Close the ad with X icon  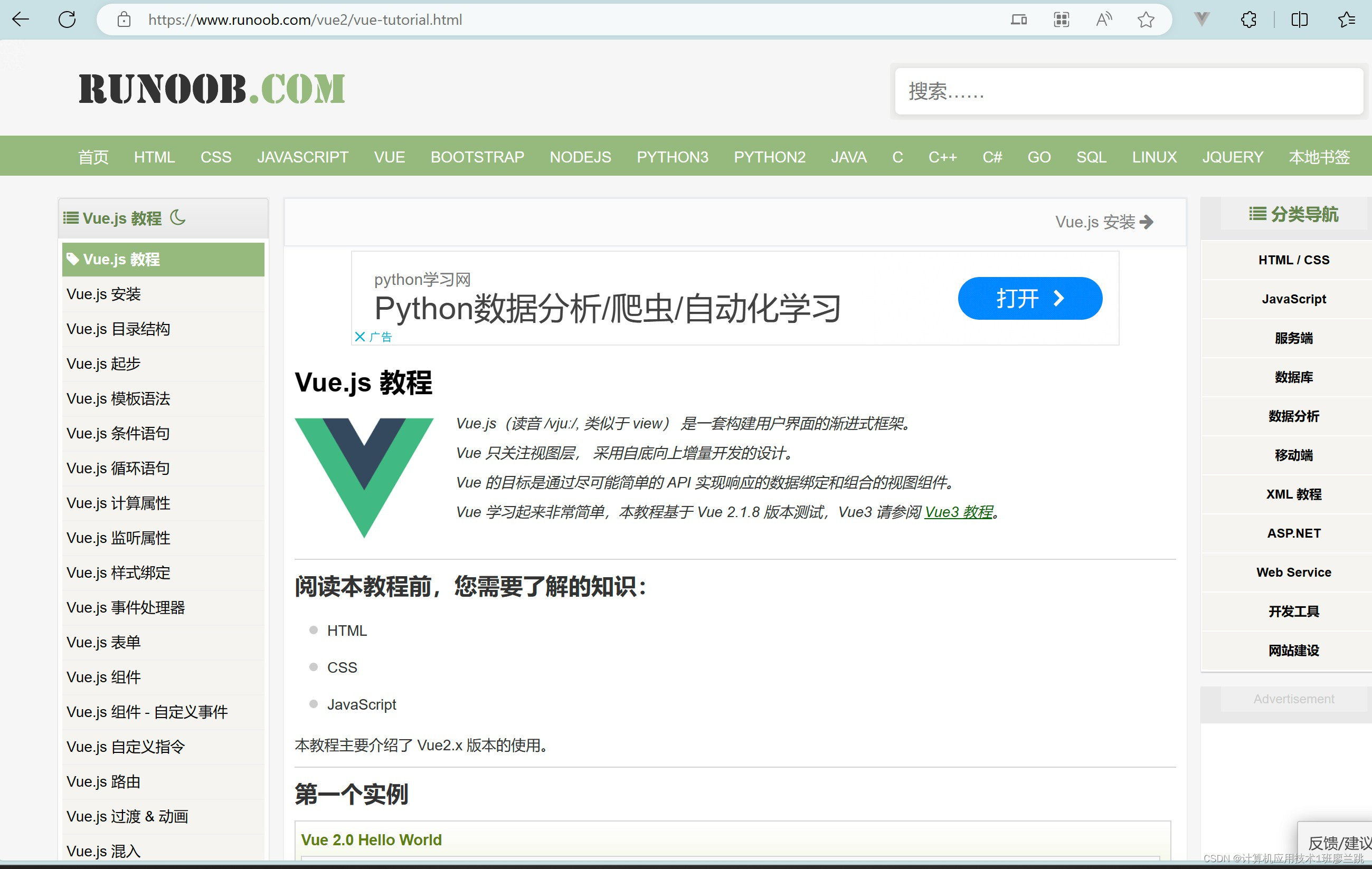(x=359, y=337)
